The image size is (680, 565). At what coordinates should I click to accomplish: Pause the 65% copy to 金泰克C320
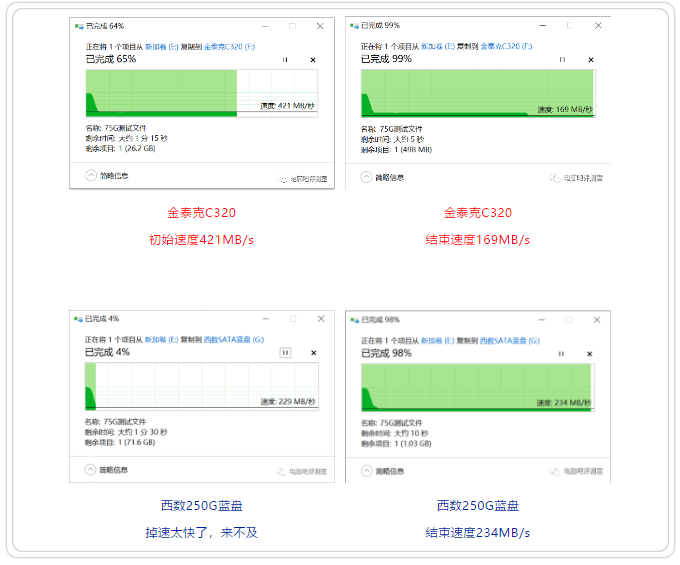pyautogui.click(x=285, y=60)
